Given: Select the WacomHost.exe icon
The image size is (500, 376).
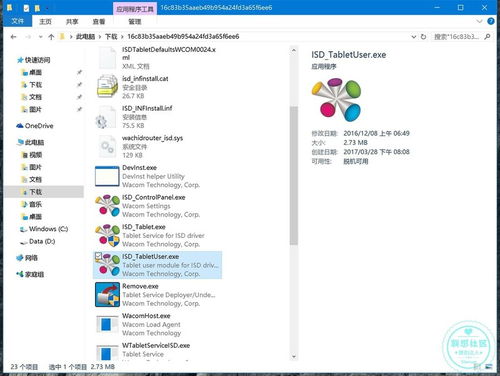Looking at the screenshot, I should pyautogui.click(x=107, y=324).
